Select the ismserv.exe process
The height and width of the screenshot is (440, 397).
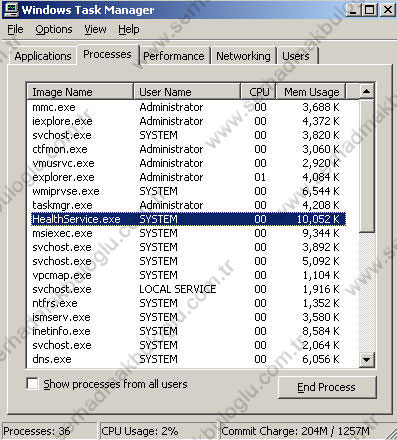coord(188,317)
